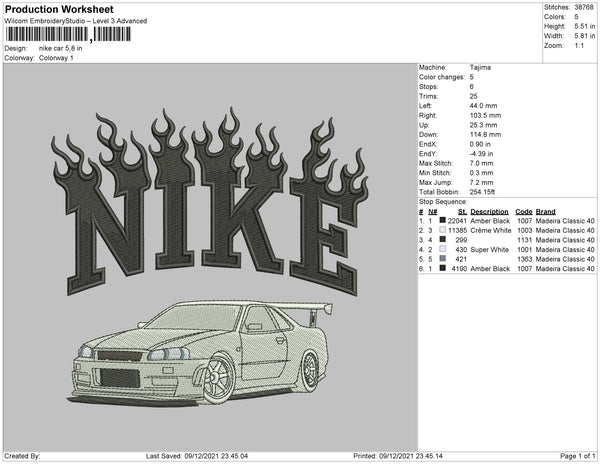Click thread code '1131'
The height and width of the screenshot is (464, 600).
point(525,240)
